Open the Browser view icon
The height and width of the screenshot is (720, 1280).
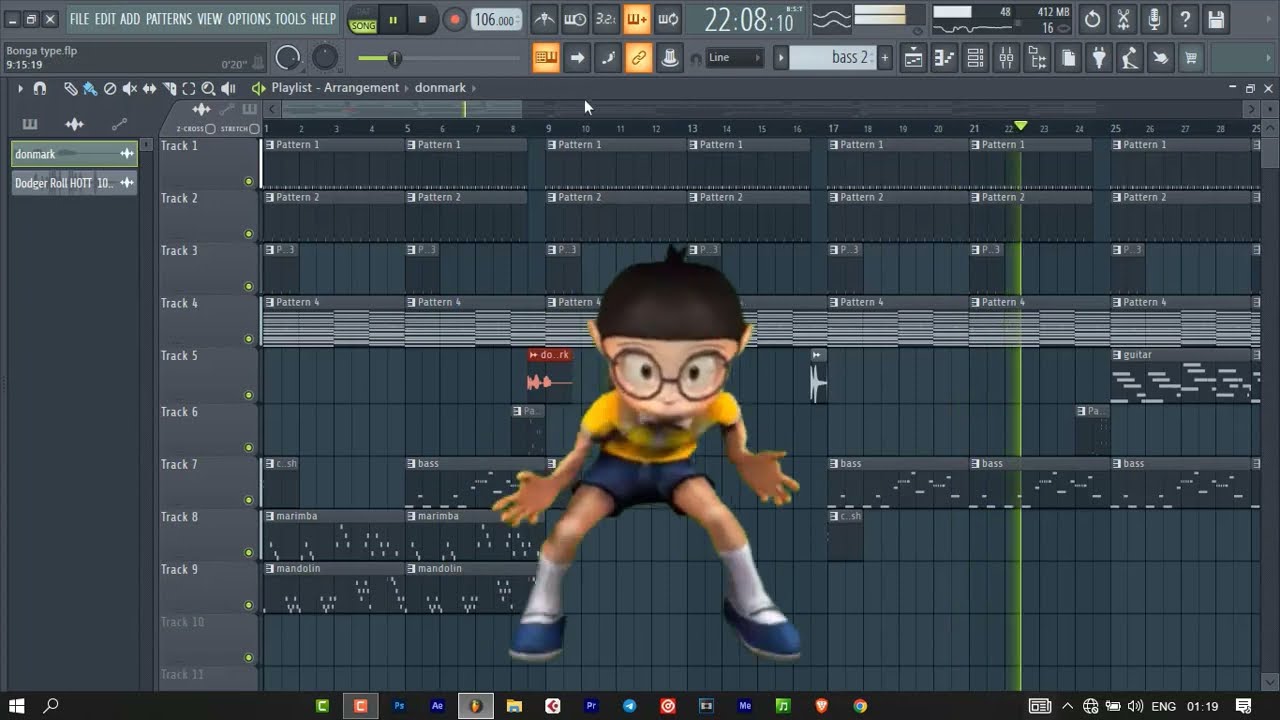1037,58
